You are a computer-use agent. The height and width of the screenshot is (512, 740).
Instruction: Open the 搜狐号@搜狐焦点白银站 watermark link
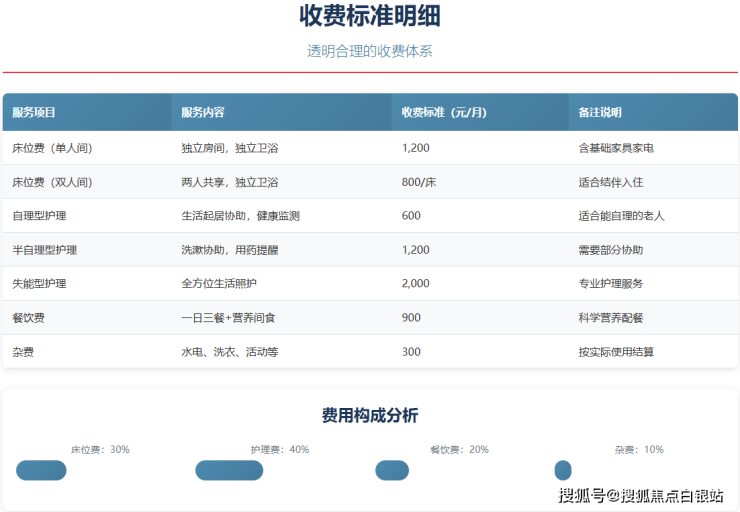(640, 495)
